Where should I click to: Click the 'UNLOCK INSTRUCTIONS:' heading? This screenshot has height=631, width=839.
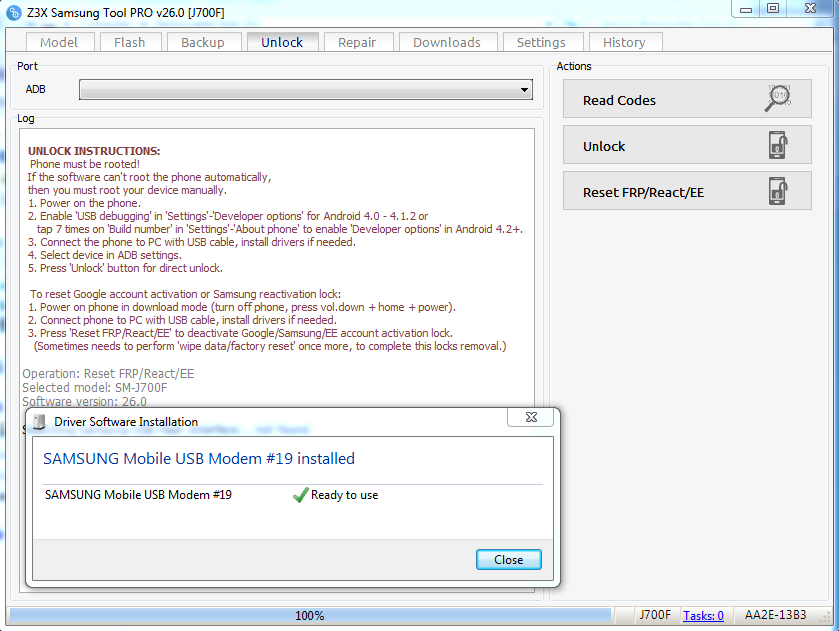pos(94,151)
